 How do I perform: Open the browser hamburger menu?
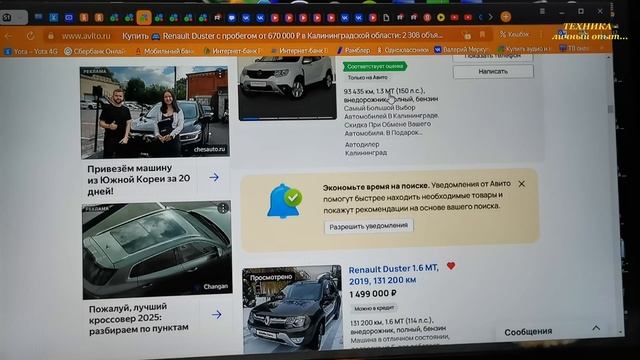click(542, 11)
